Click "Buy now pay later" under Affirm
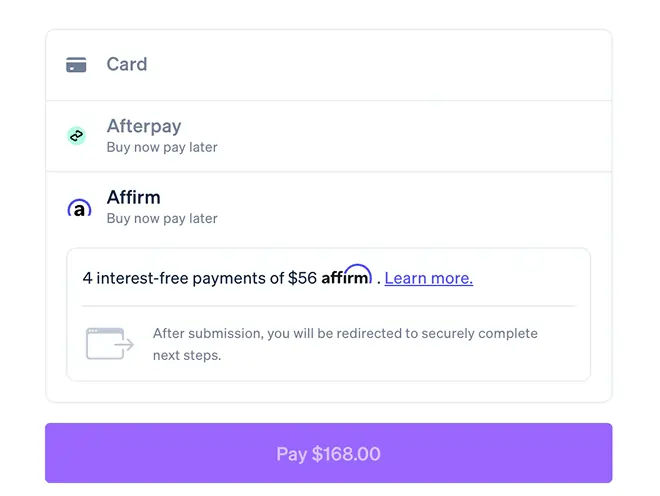 click(162, 218)
